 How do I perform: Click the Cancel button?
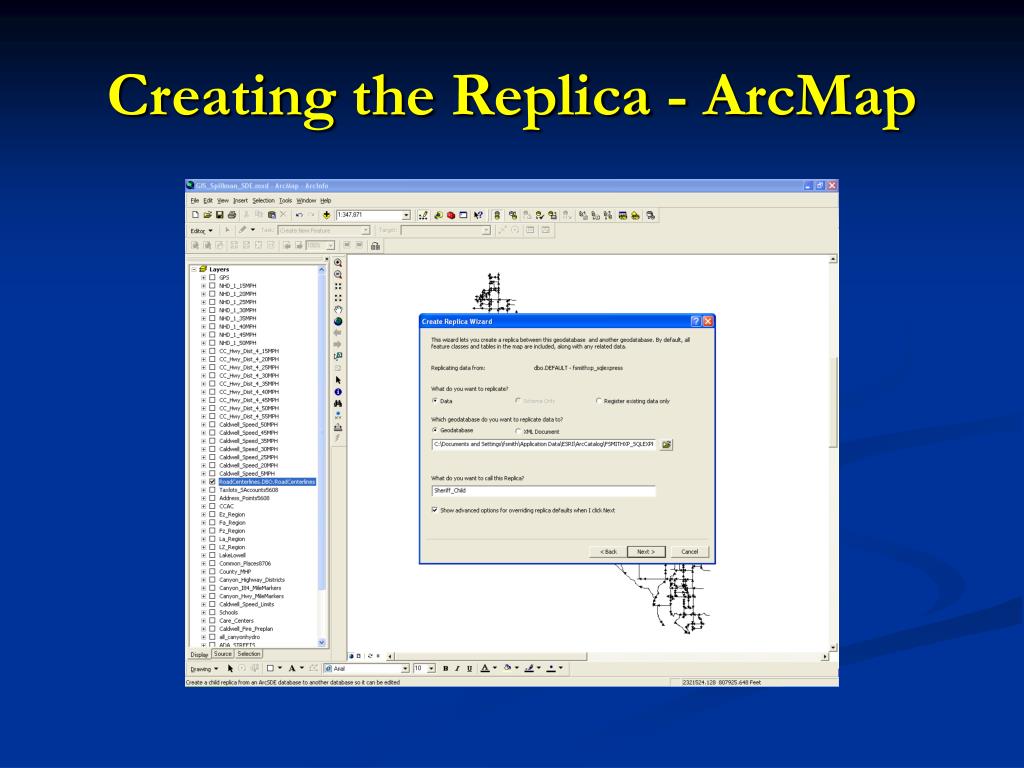[x=690, y=552]
